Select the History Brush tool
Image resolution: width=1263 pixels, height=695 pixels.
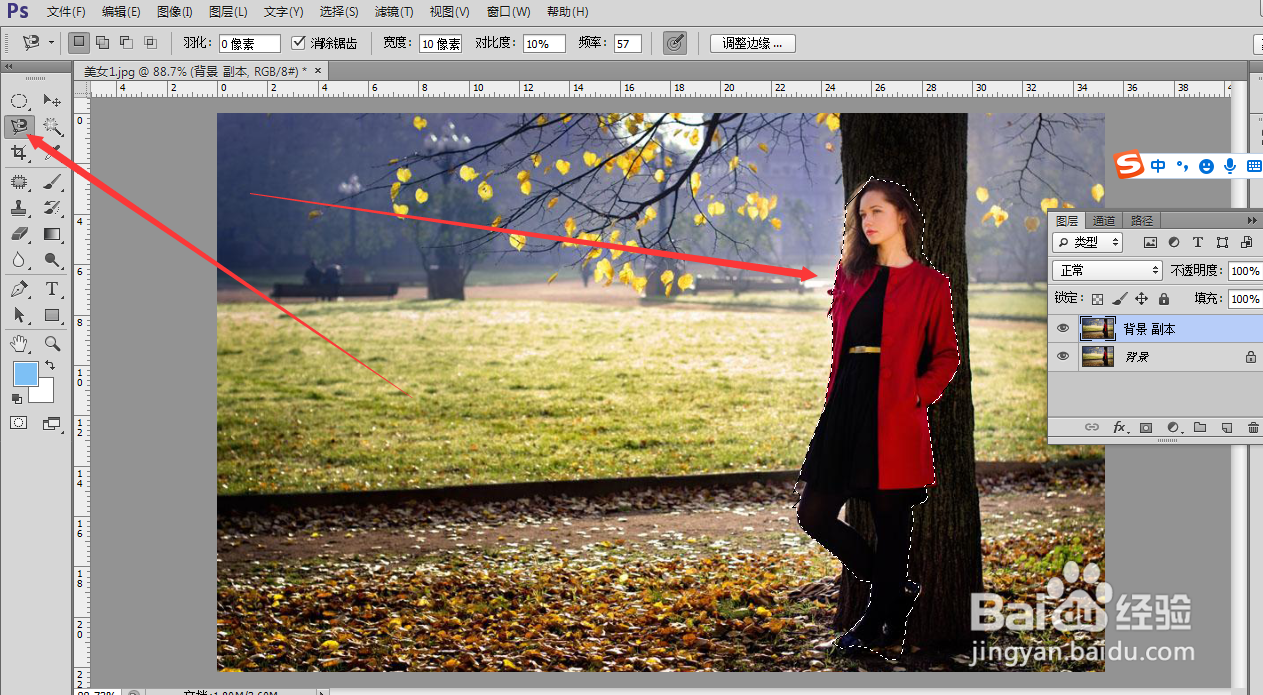tap(52, 208)
